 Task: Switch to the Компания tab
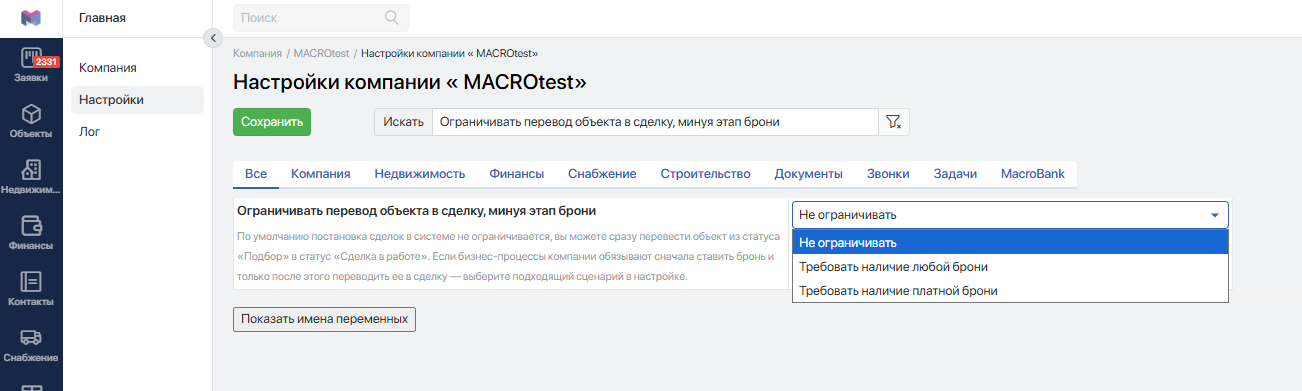pos(321,174)
